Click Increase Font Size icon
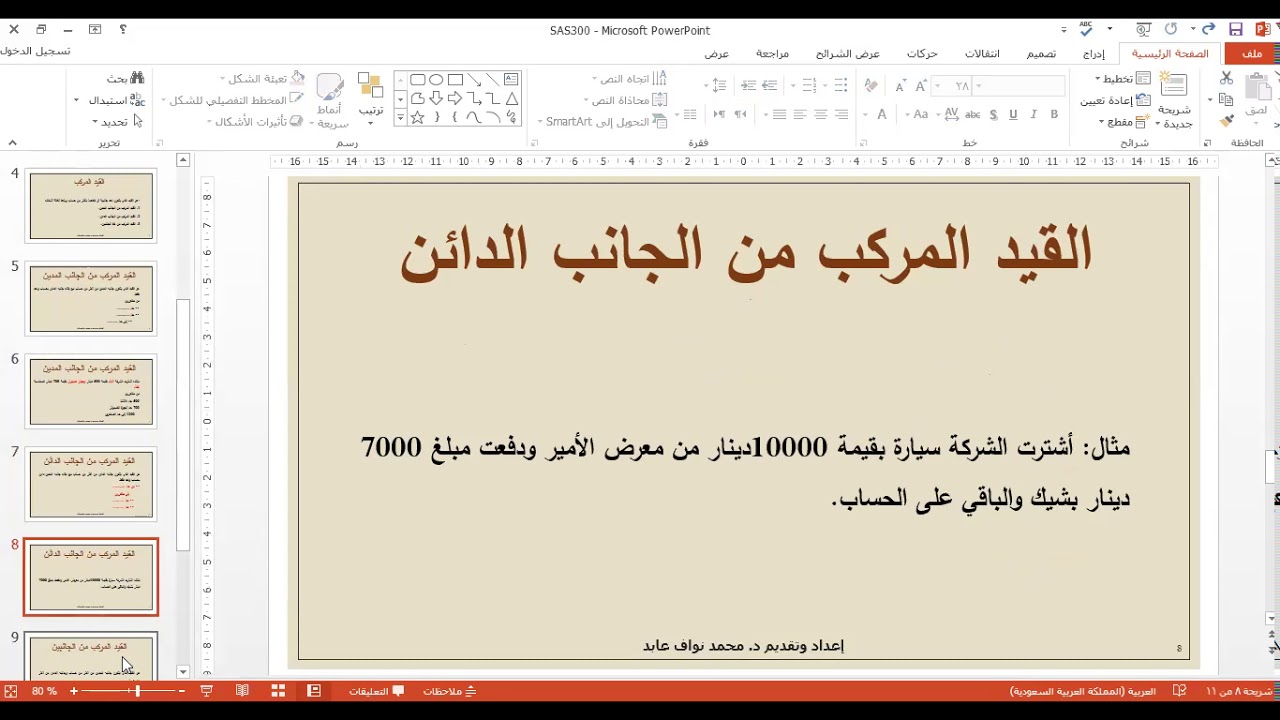The width and height of the screenshot is (1280, 720). click(921, 86)
